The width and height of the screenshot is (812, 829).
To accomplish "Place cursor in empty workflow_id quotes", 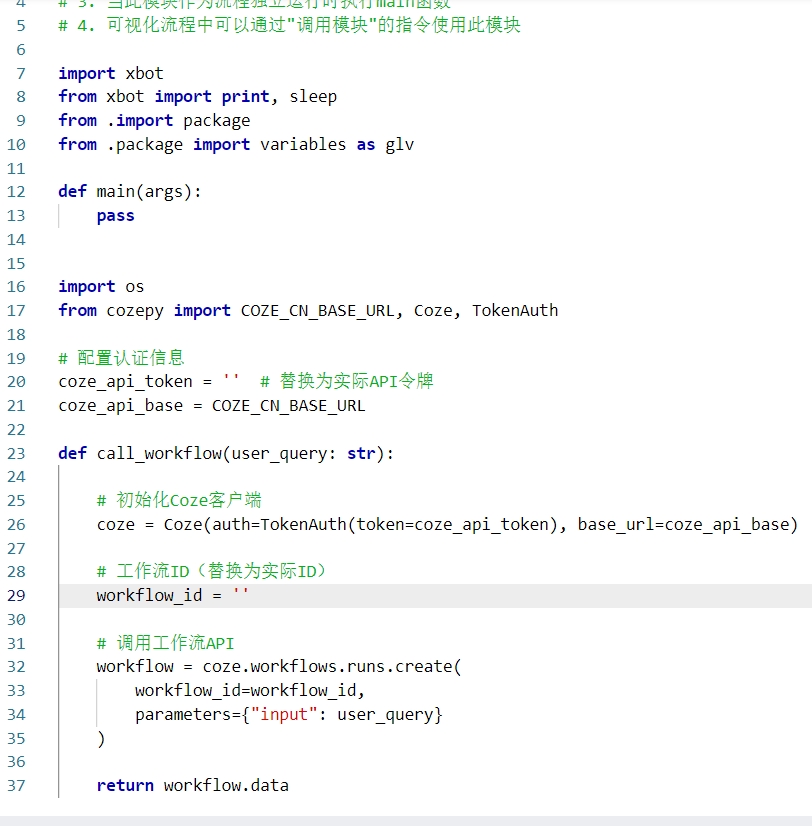I will pyautogui.click(x=240, y=595).
